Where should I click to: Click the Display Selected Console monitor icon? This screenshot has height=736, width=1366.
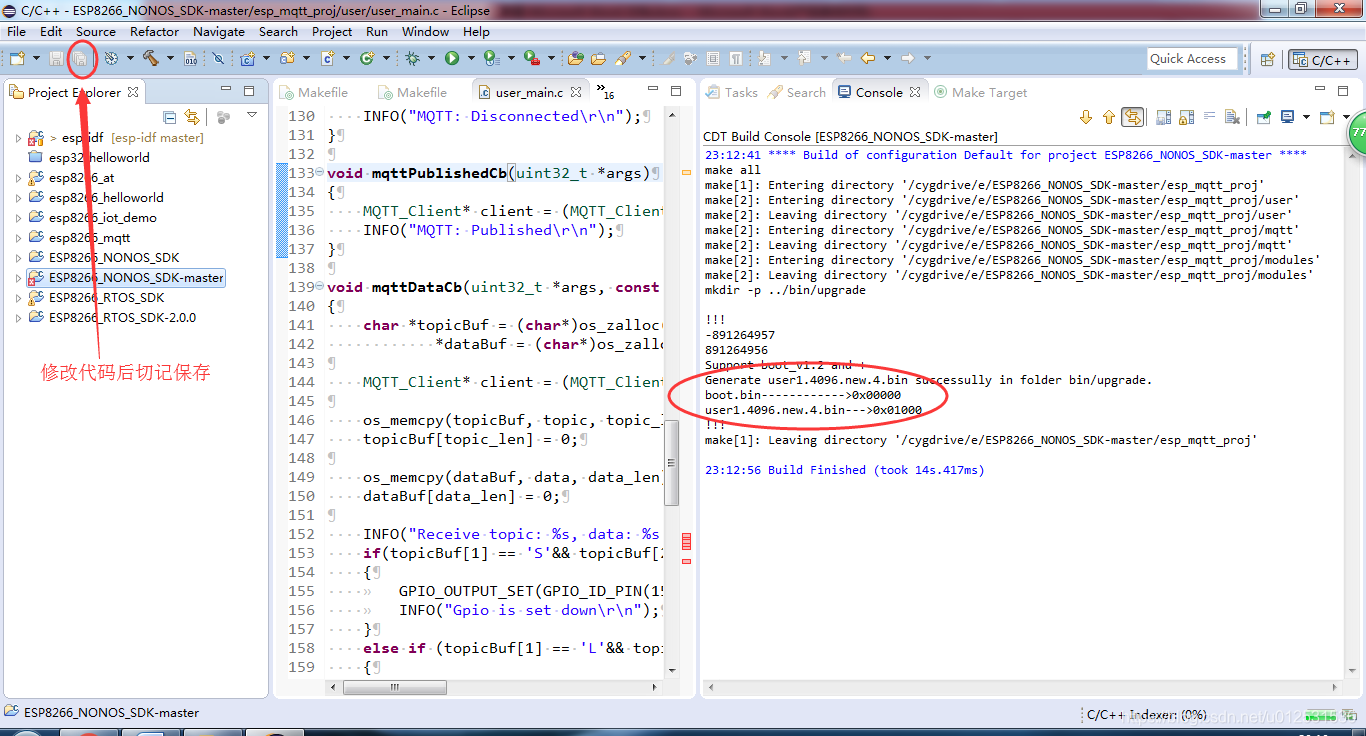pos(1288,117)
